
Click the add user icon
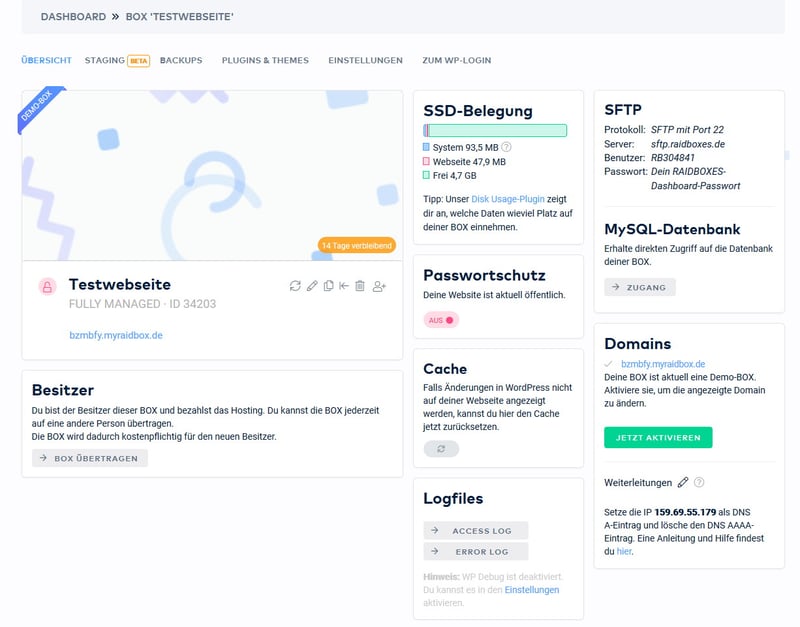point(379,287)
